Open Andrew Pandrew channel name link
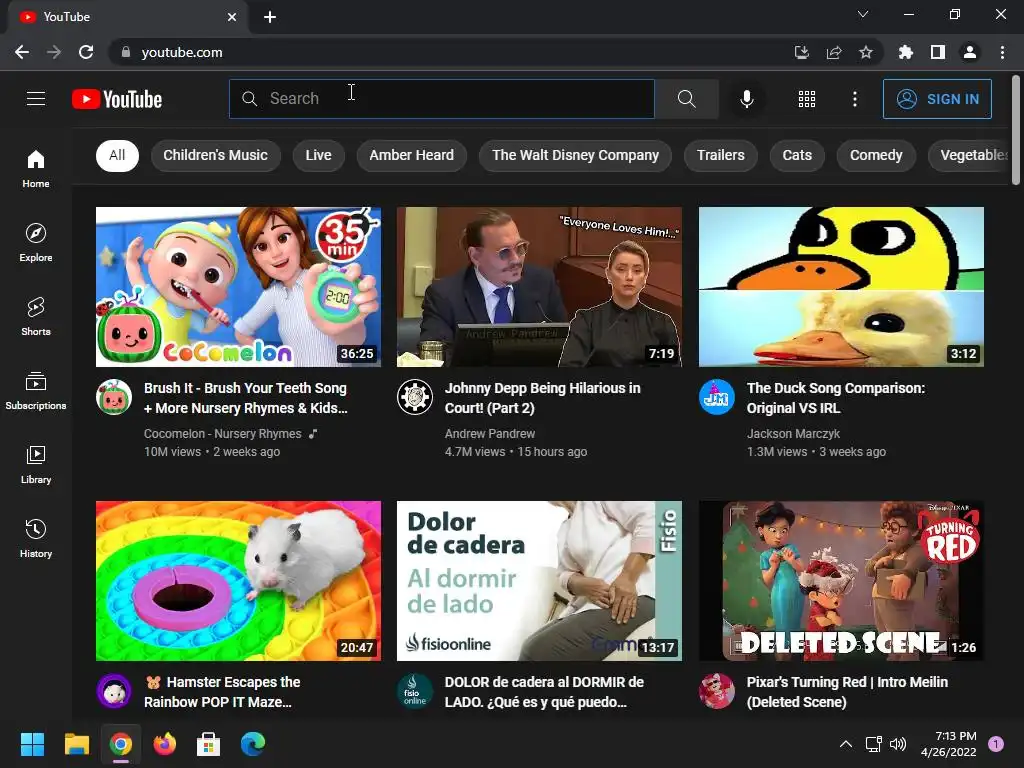 click(x=490, y=434)
